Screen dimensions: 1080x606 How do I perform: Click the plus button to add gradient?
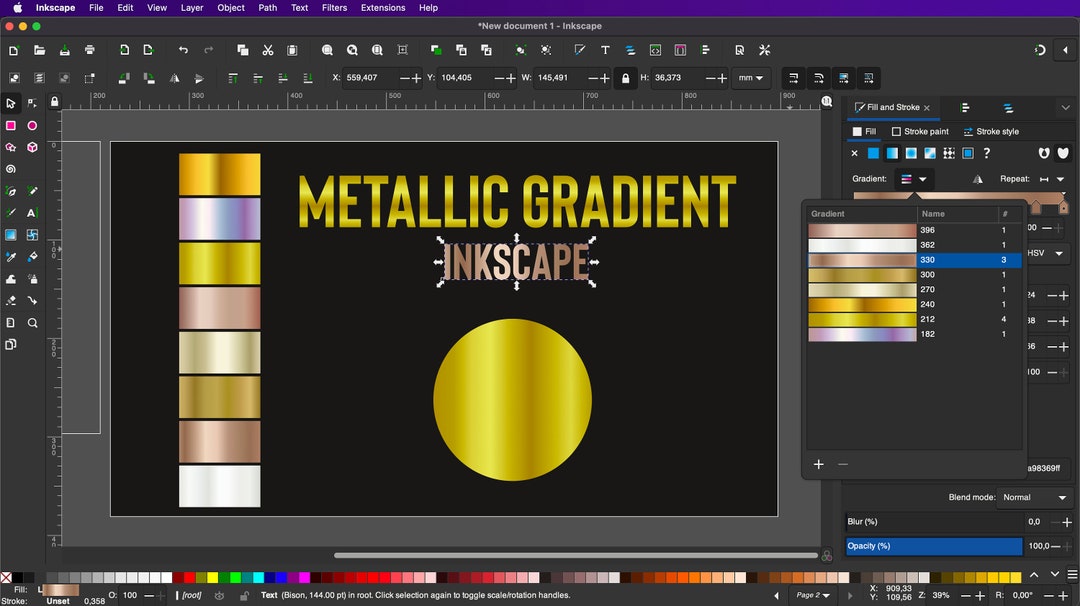coord(818,464)
